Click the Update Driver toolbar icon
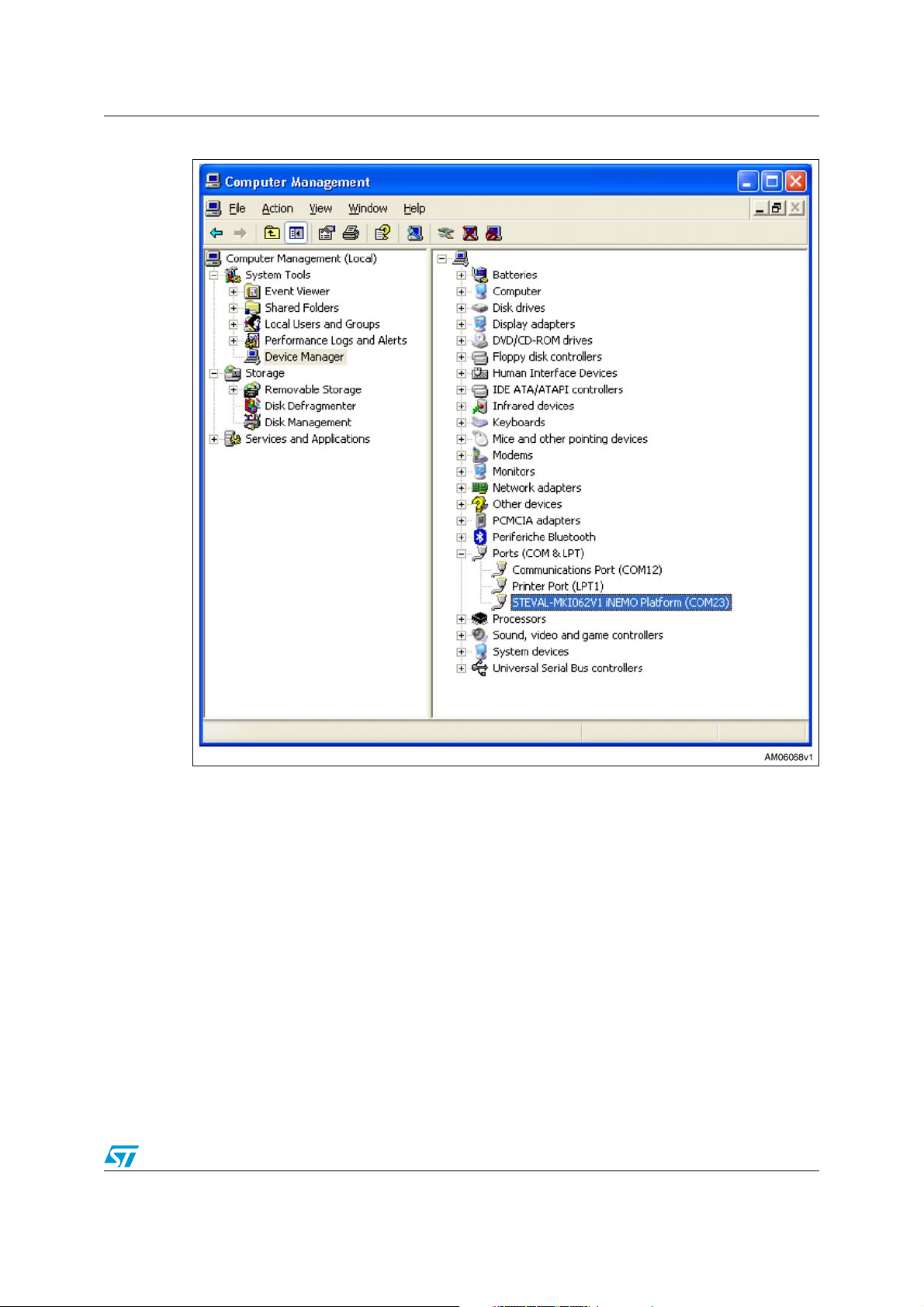The width and height of the screenshot is (924, 1307). pyautogui.click(x=445, y=233)
